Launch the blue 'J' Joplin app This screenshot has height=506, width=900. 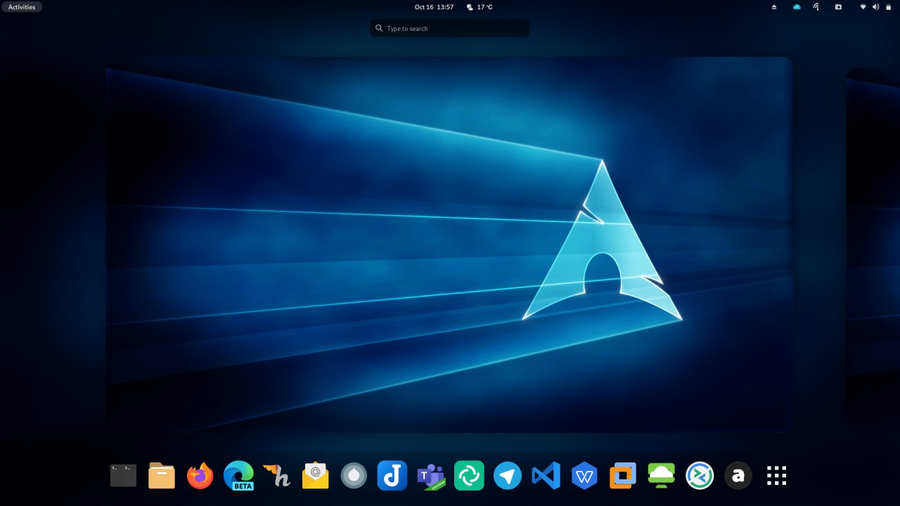pyautogui.click(x=392, y=476)
